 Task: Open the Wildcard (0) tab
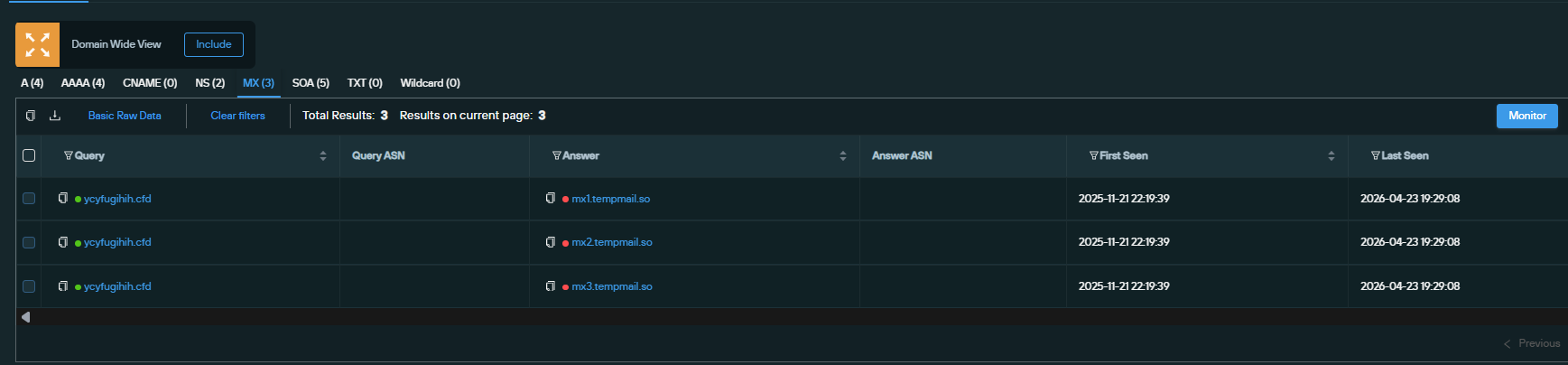click(x=431, y=83)
